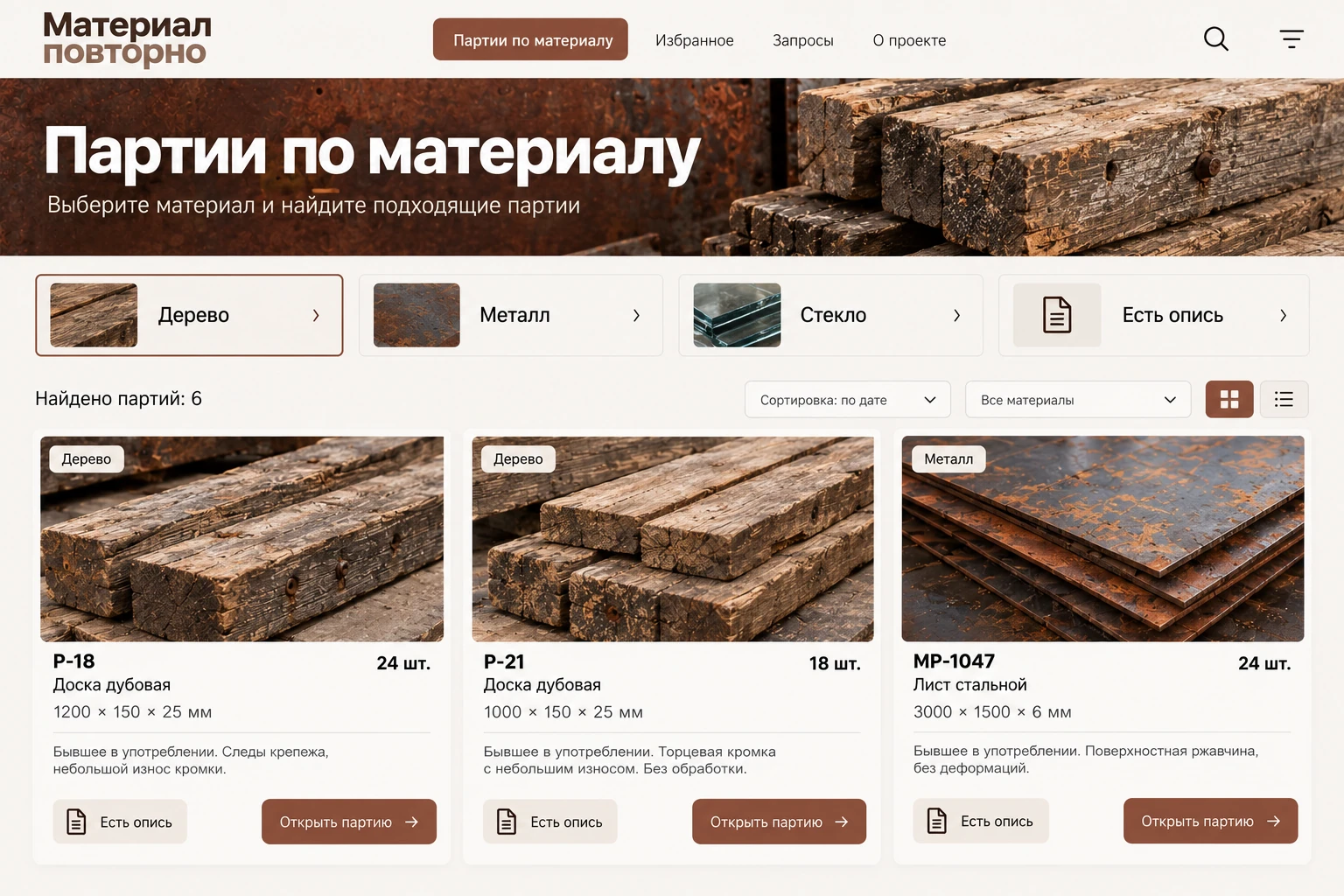
Task: Click the document icon on MP-1047 card
Action: click(x=937, y=821)
